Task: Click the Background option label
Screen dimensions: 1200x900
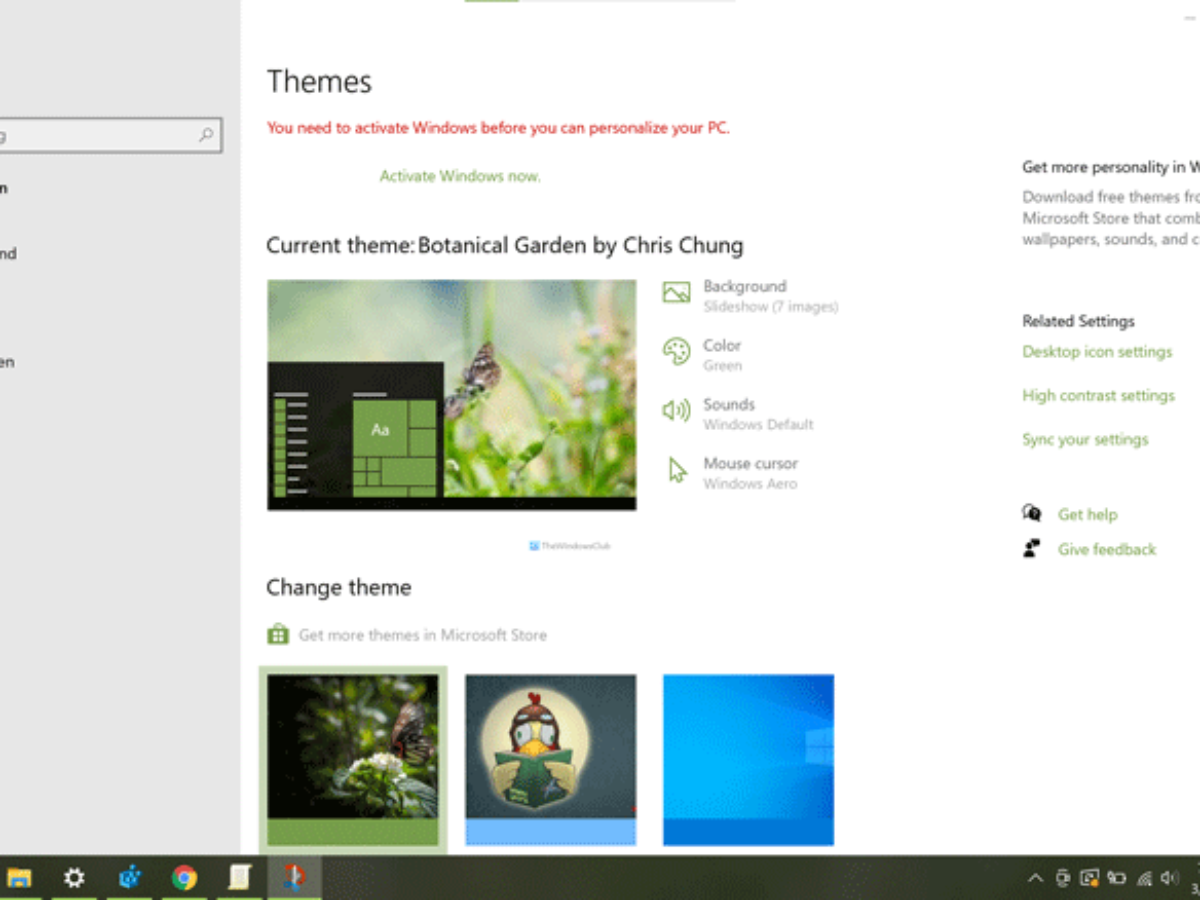Action: pos(745,286)
